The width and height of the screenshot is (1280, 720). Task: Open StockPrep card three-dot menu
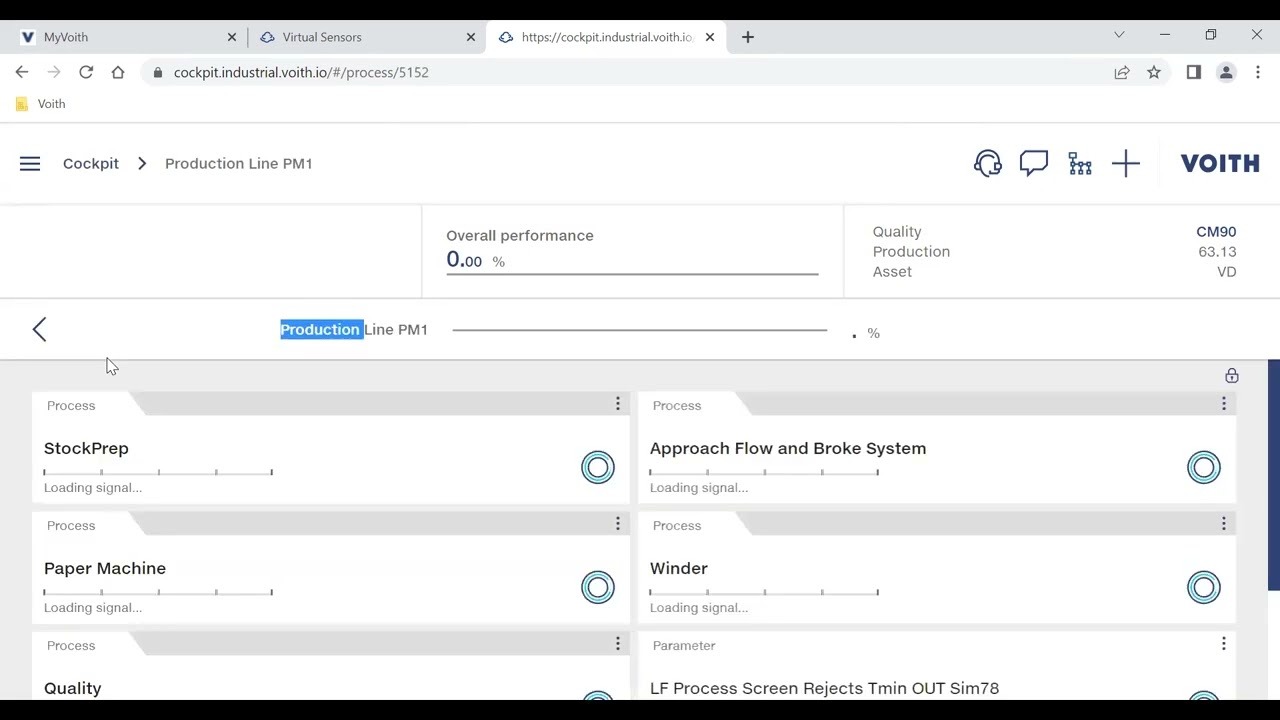[617, 403]
